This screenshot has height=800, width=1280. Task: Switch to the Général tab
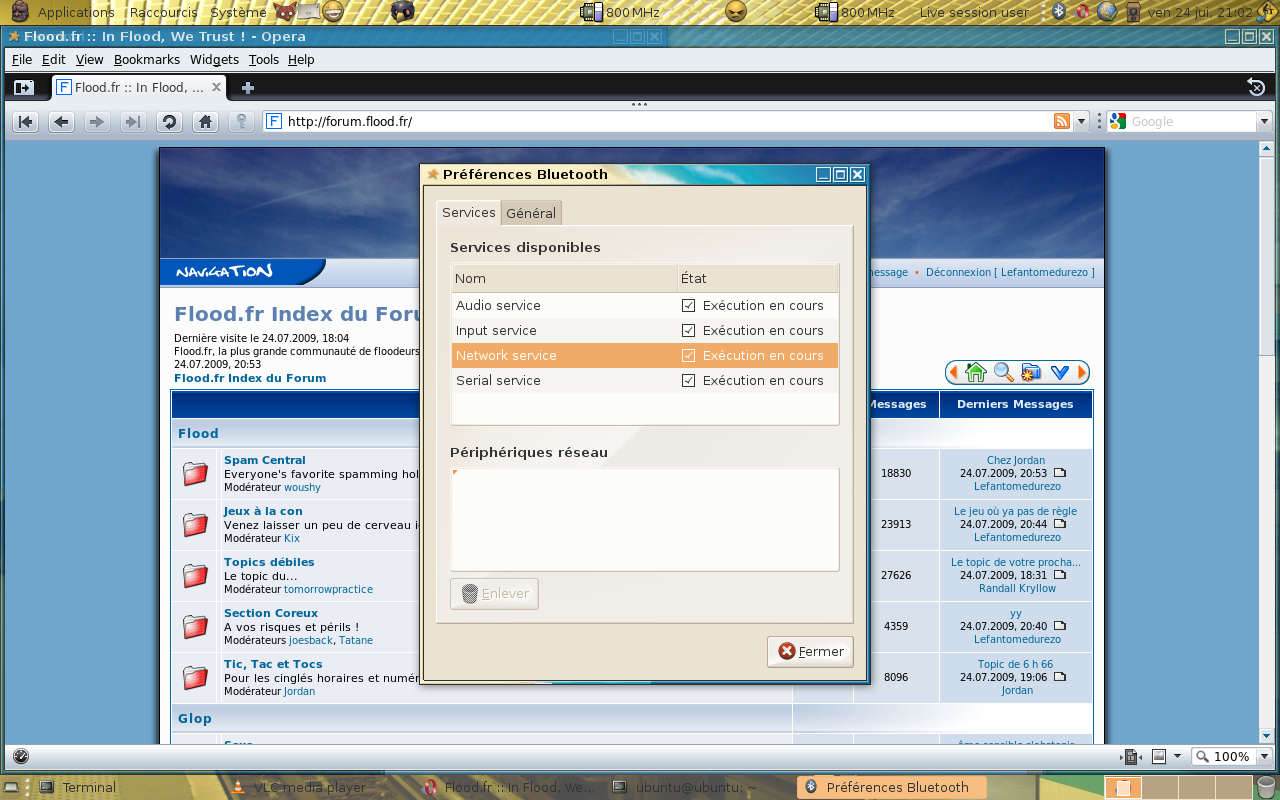[x=531, y=213]
